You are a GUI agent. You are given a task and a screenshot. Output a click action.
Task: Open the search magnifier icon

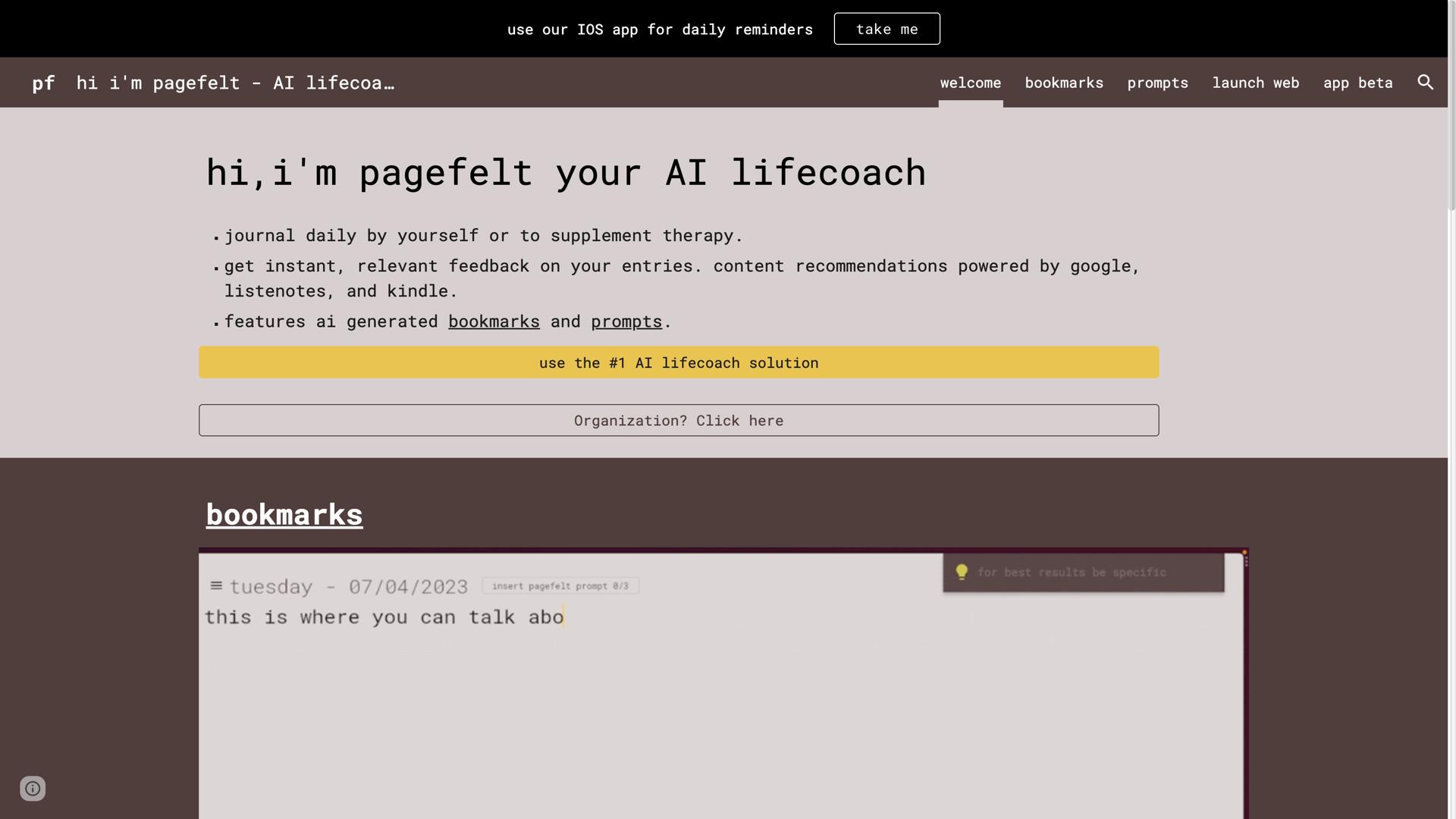click(1425, 82)
